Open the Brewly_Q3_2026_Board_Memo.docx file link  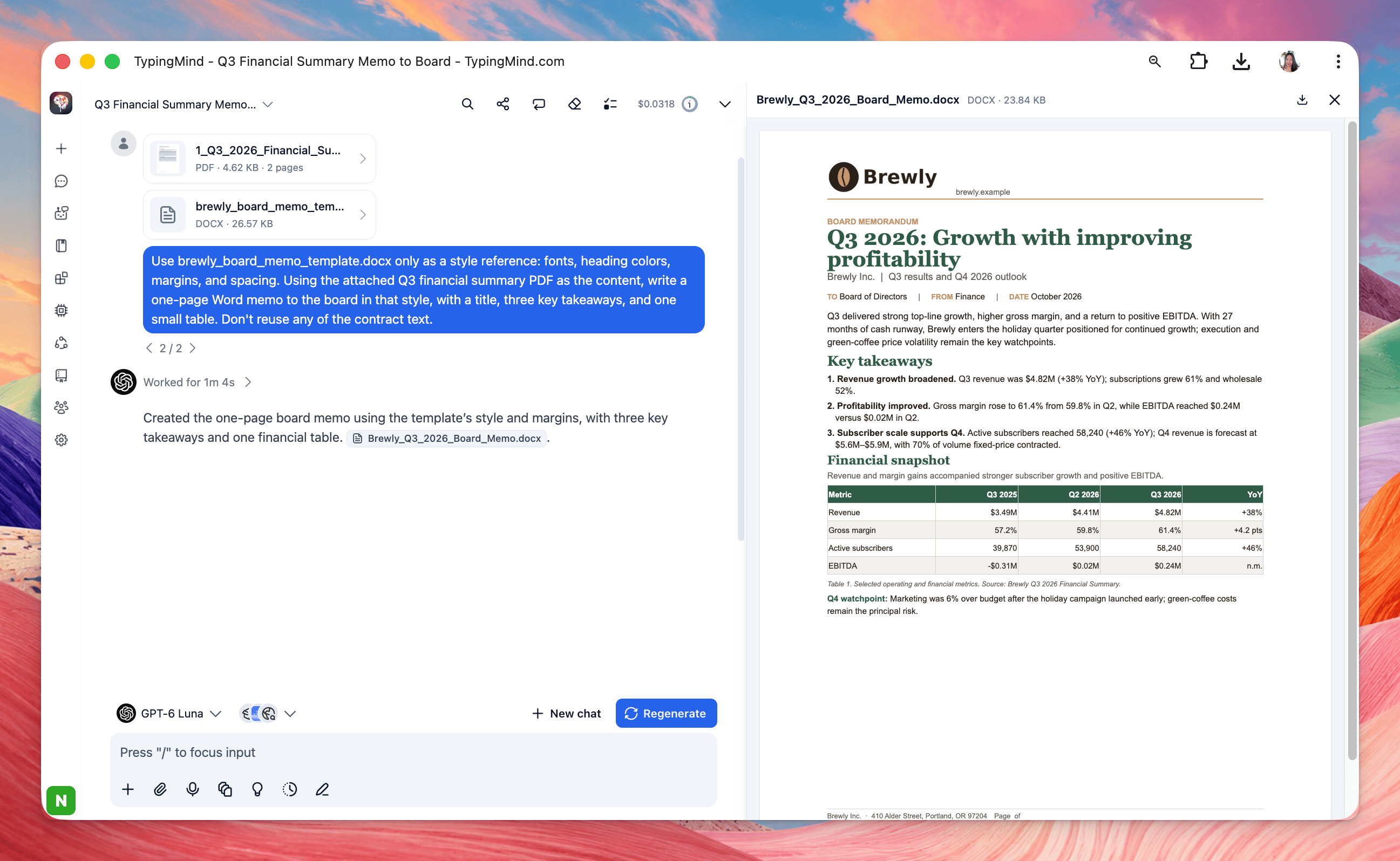point(446,438)
